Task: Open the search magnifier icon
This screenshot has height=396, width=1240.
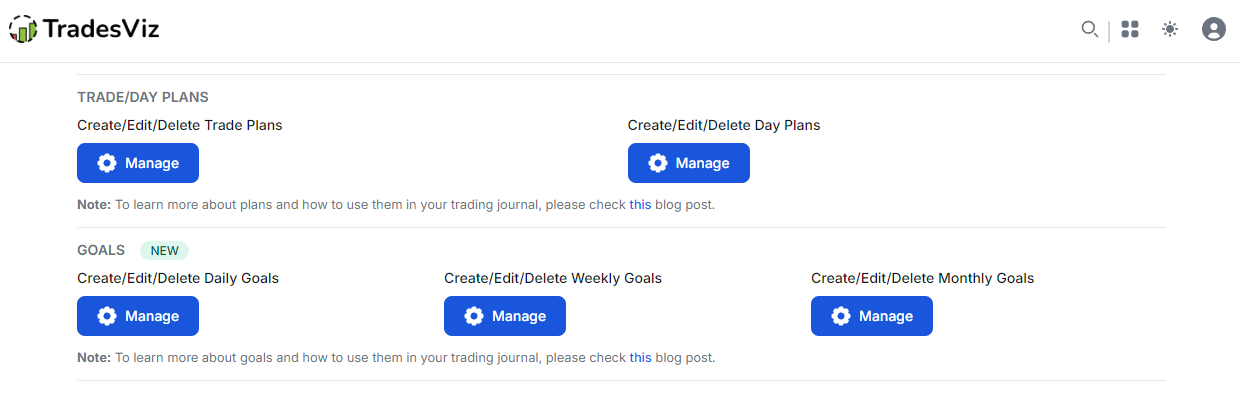Action: [x=1090, y=29]
